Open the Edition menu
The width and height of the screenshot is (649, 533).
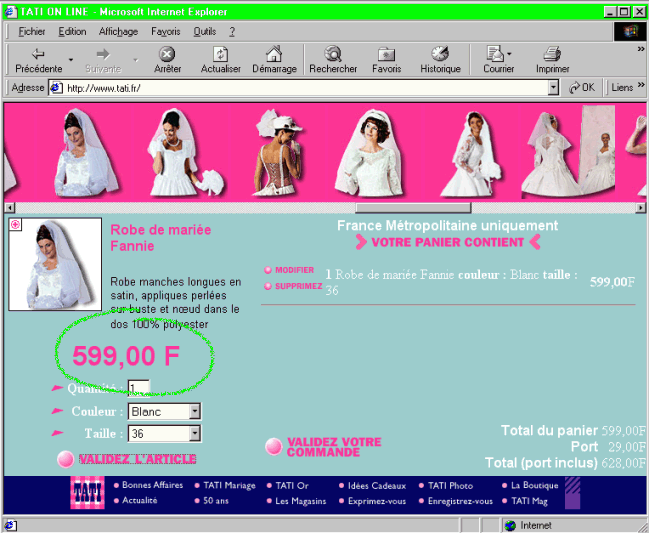[72, 31]
